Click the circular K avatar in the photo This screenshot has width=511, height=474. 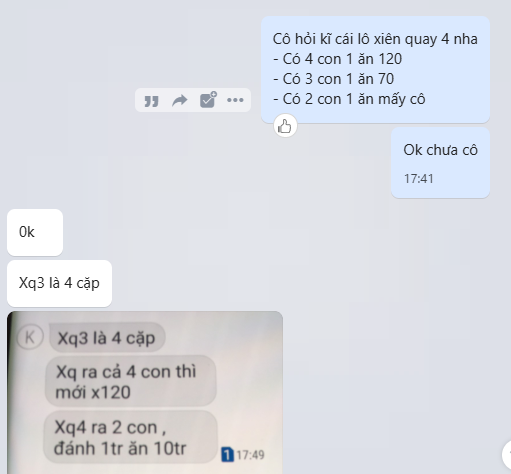[x=30, y=337]
